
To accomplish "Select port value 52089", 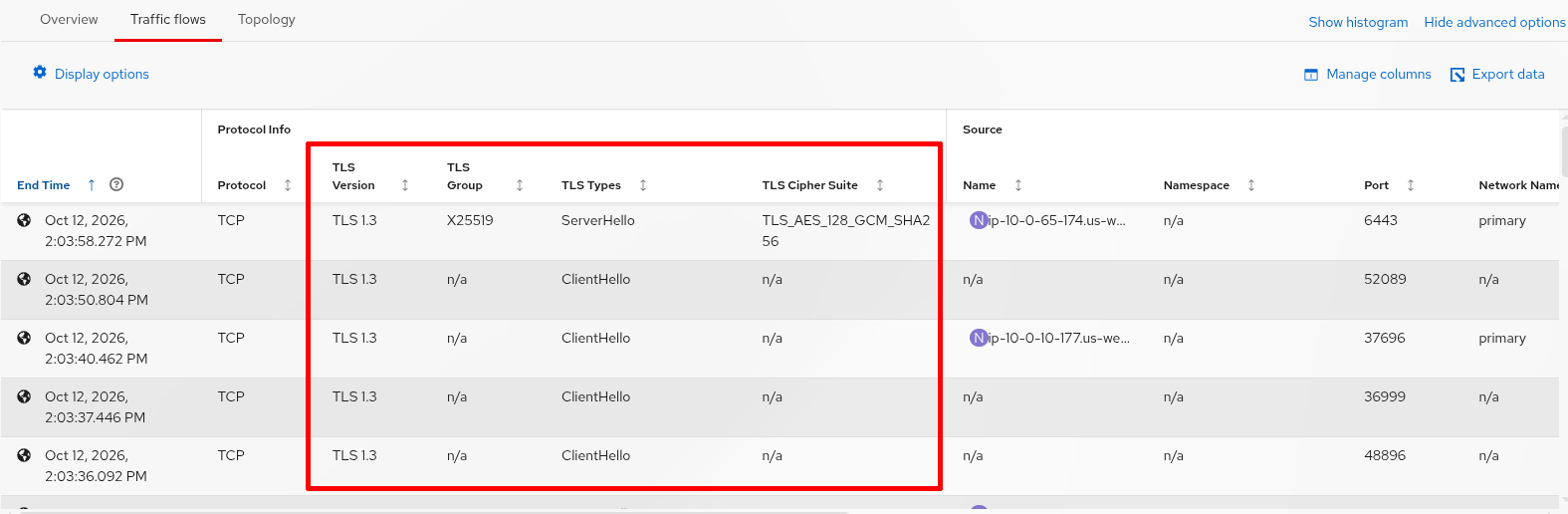I will pos(1385,279).
